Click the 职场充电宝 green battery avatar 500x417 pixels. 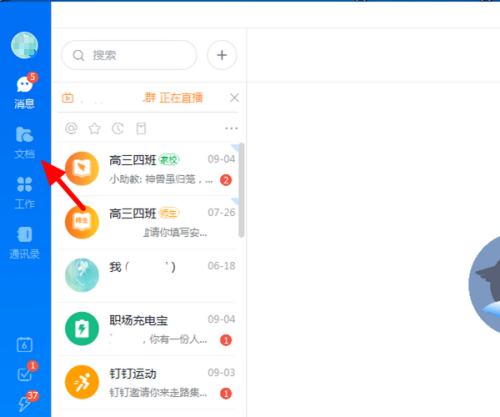click(x=82, y=329)
